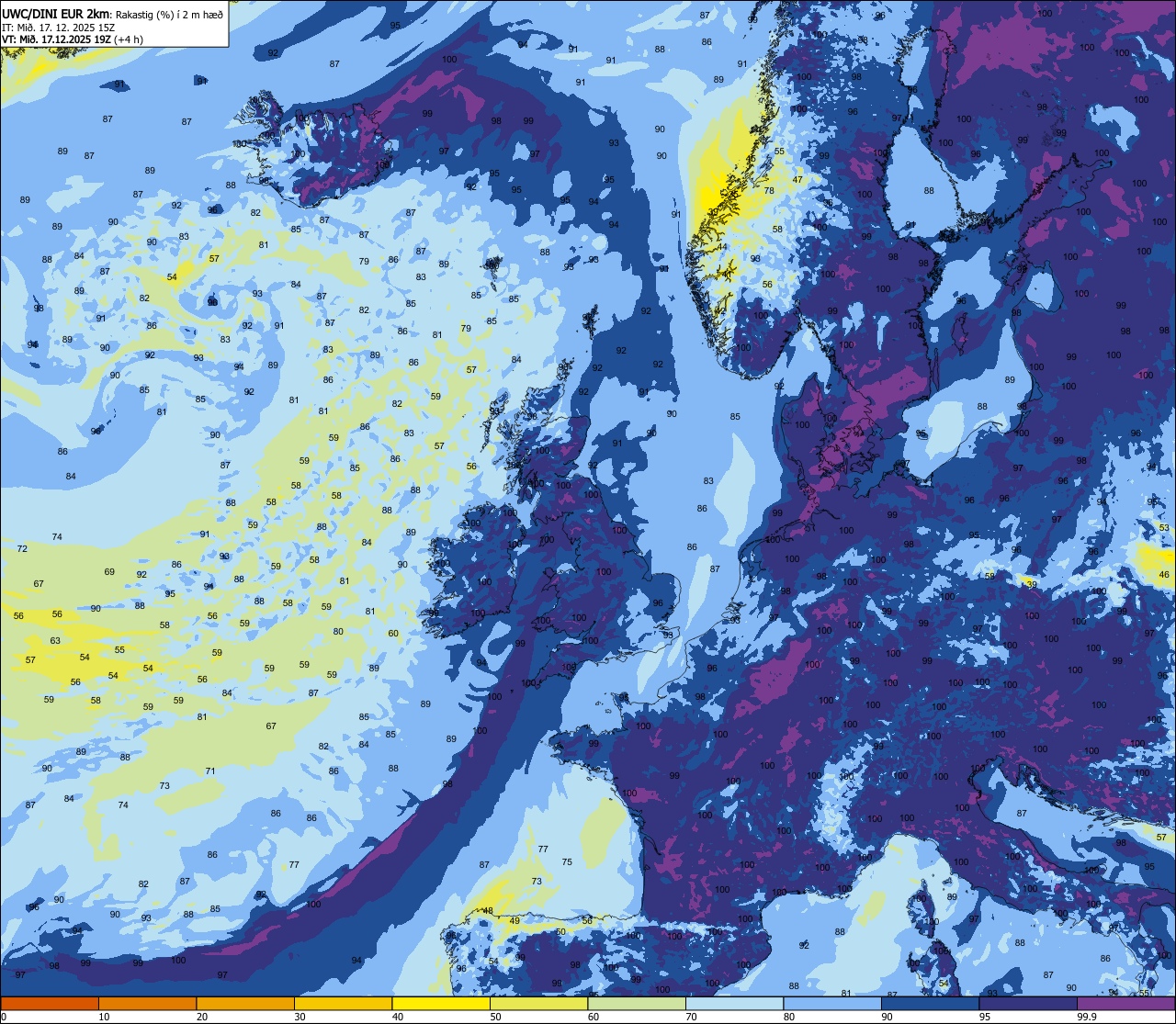The image size is (1176, 1024).
Task: Click the '10' legend scale label
Action: 104,1017
